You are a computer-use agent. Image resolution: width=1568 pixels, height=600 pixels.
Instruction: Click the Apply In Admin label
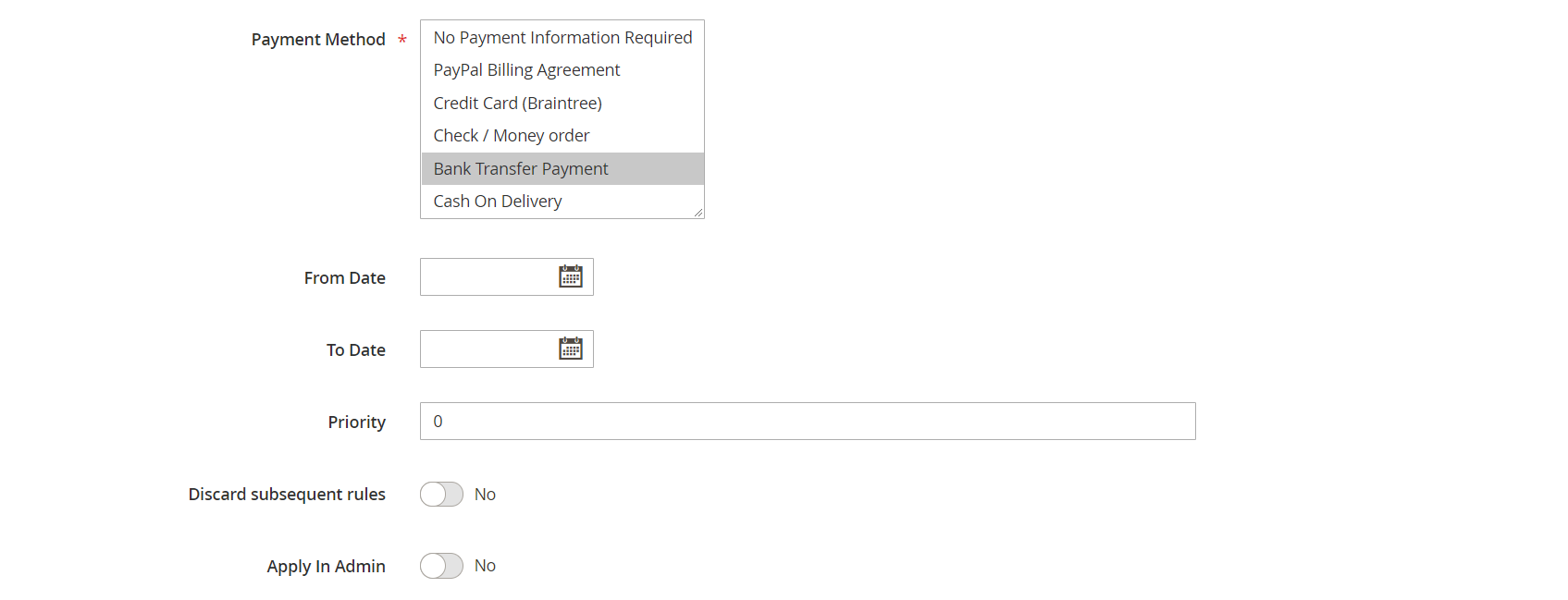[326, 567]
